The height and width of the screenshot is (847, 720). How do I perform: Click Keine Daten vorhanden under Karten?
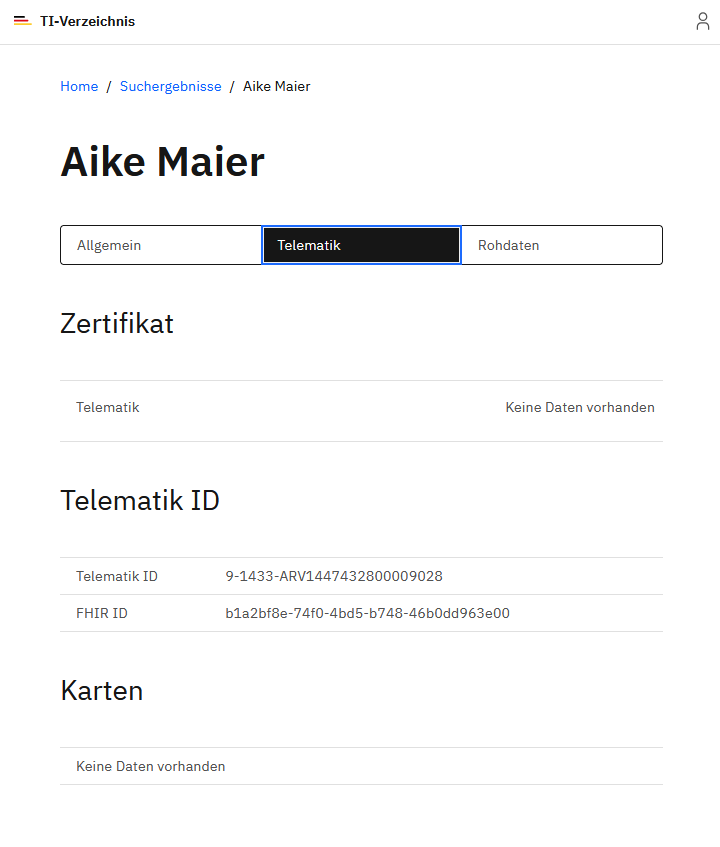150,767
